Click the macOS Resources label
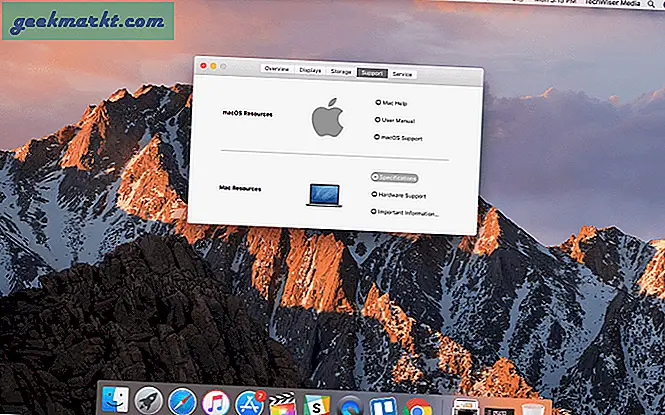 247,114
